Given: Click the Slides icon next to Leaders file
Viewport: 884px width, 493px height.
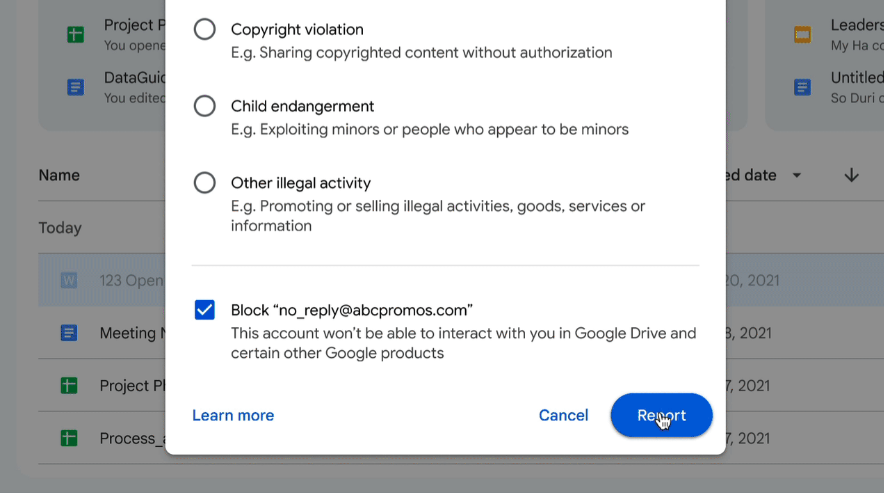Looking at the screenshot, I should pos(802,34).
